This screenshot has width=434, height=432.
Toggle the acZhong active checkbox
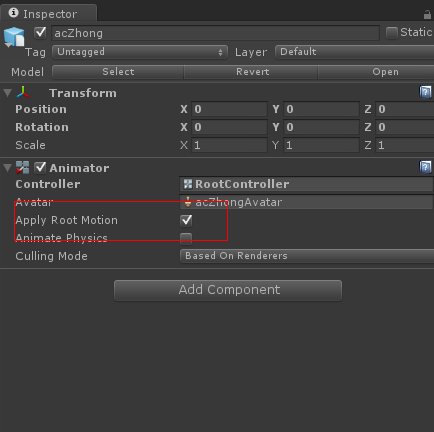click(x=40, y=33)
